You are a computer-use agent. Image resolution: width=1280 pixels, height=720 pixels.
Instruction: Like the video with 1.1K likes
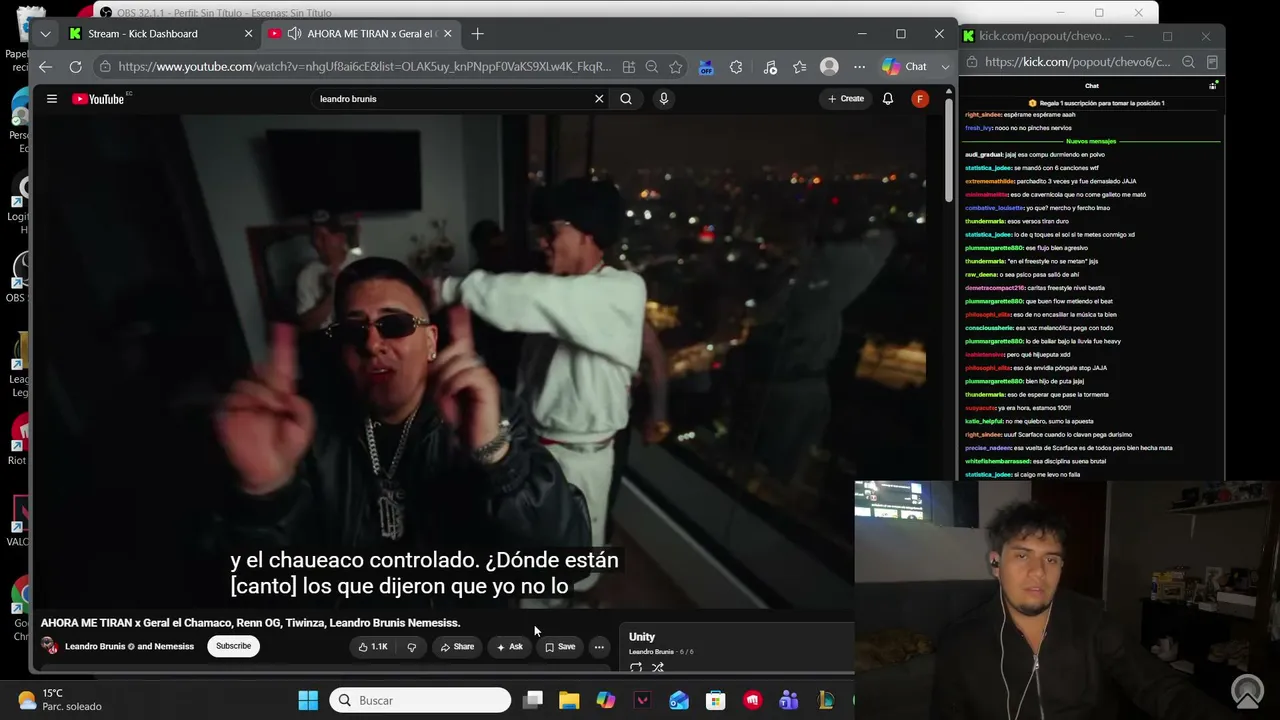373,647
